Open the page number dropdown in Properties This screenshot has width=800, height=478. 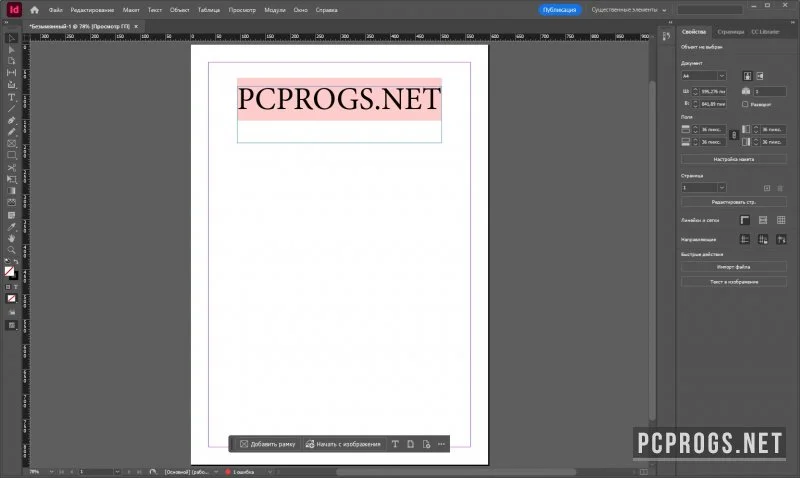tap(721, 188)
